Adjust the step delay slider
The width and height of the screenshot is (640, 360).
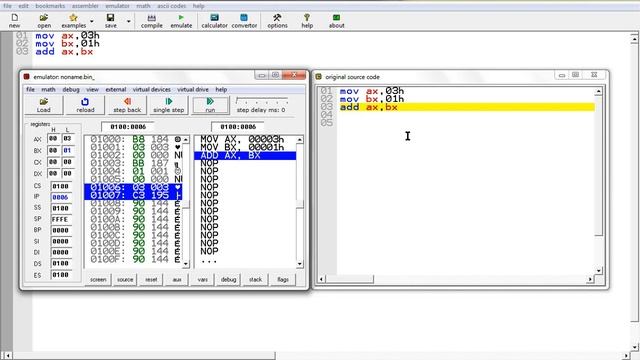coord(262,101)
